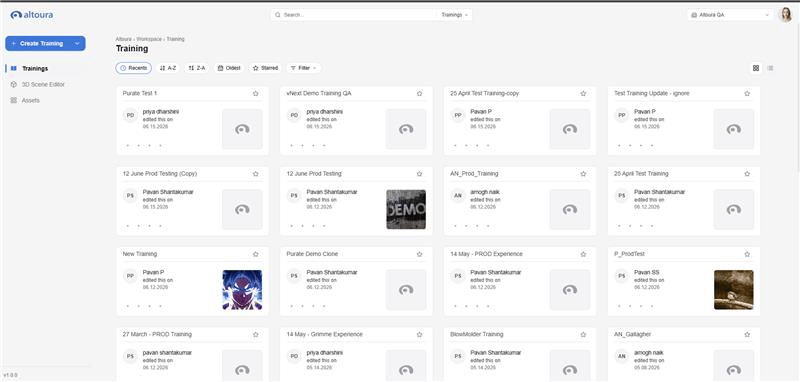Star the Purate Demo Clone card
This screenshot has height=382, width=800.
[419, 254]
